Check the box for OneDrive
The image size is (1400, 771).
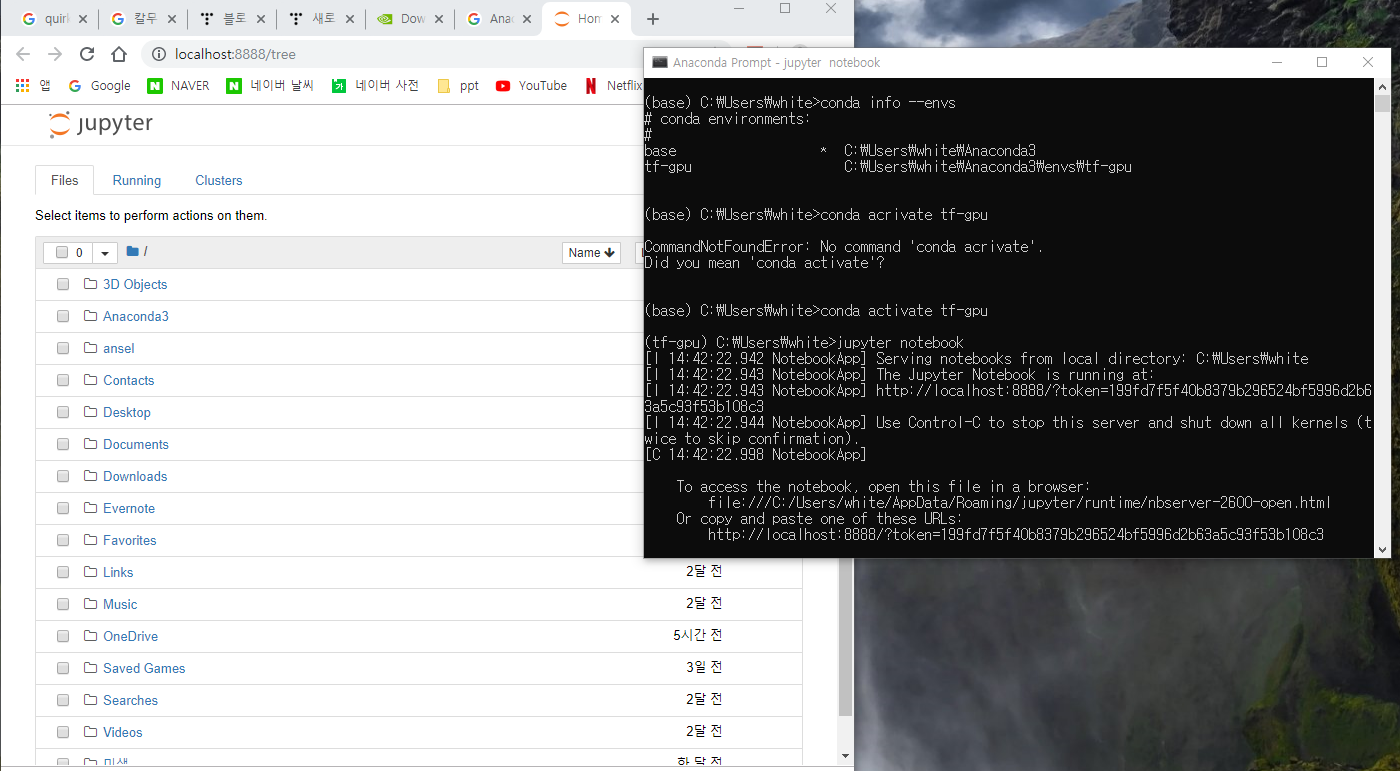pyautogui.click(x=63, y=636)
